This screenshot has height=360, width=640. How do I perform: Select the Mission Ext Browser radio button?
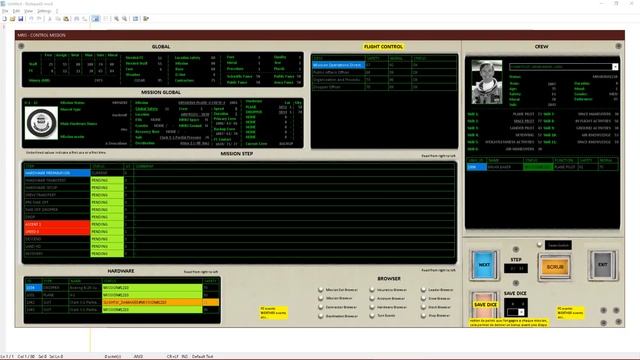click(321, 290)
